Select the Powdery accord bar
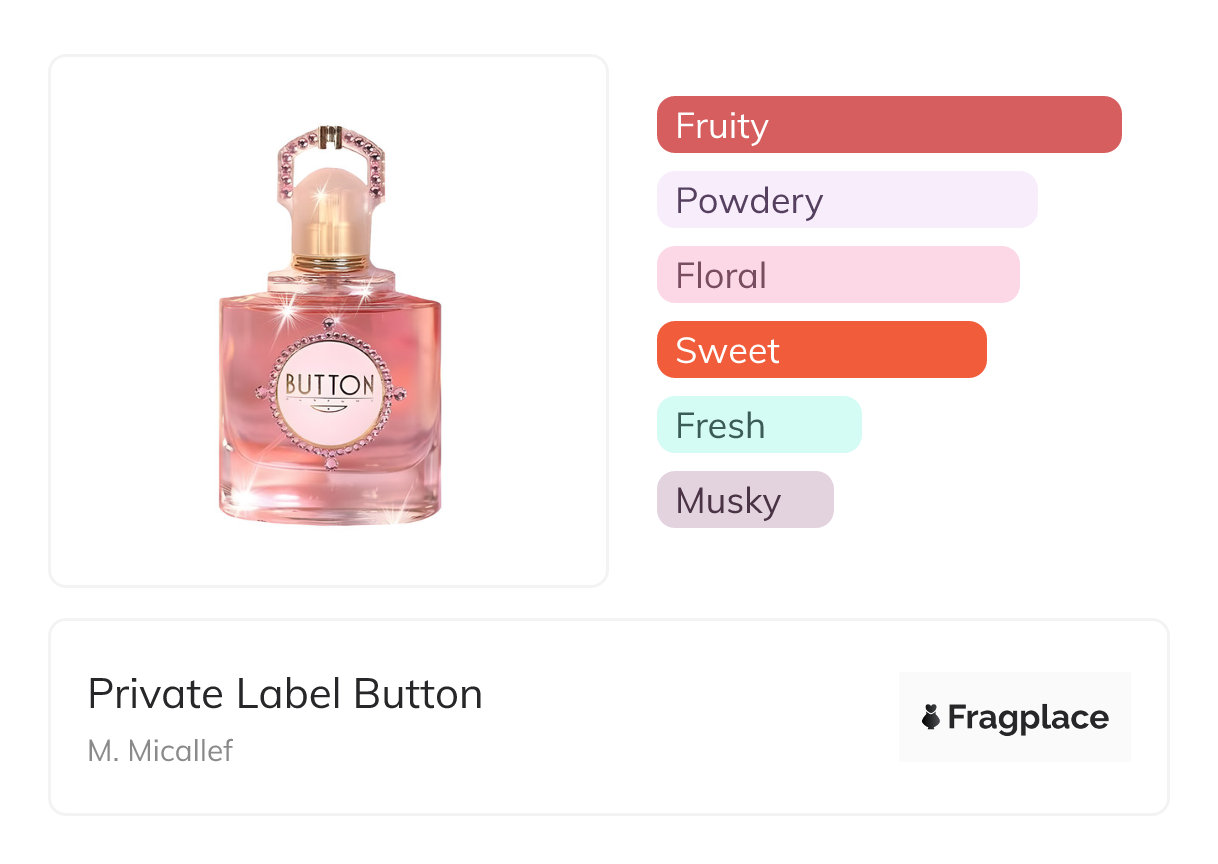Image resolution: width=1218 pixels, height=864 pixels. (x=847, y=200)
